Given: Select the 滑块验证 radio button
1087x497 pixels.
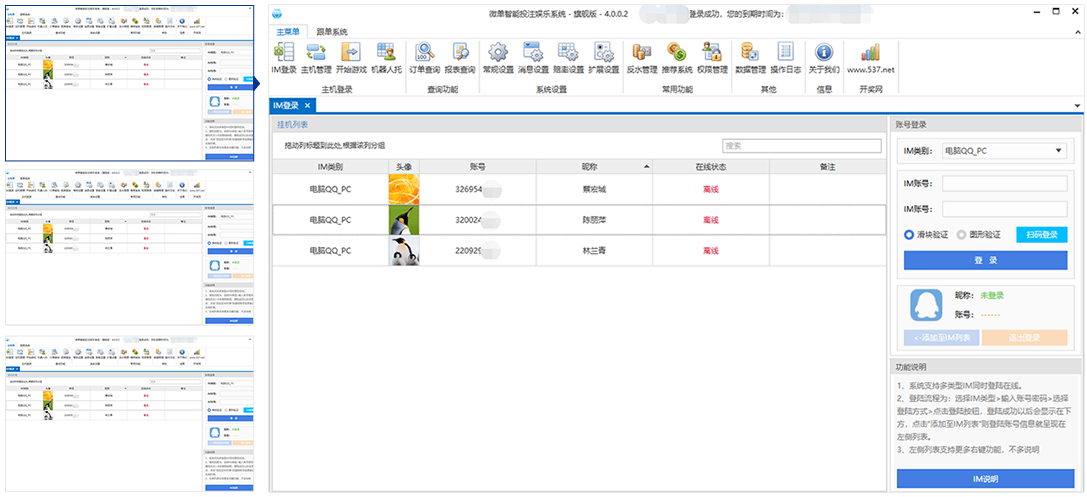Looking at the screenshot, I should tap(909, 235).
